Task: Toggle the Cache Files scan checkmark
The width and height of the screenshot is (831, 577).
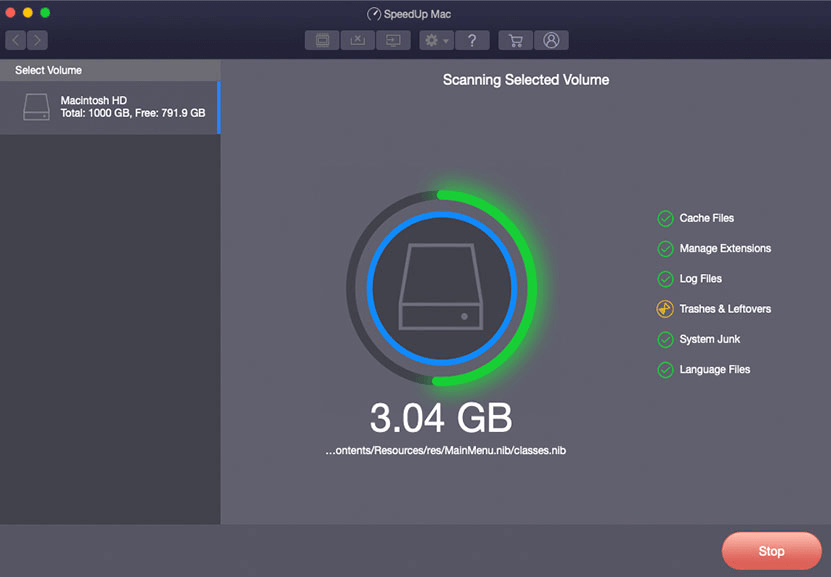Action: click(x=664, y=218)
